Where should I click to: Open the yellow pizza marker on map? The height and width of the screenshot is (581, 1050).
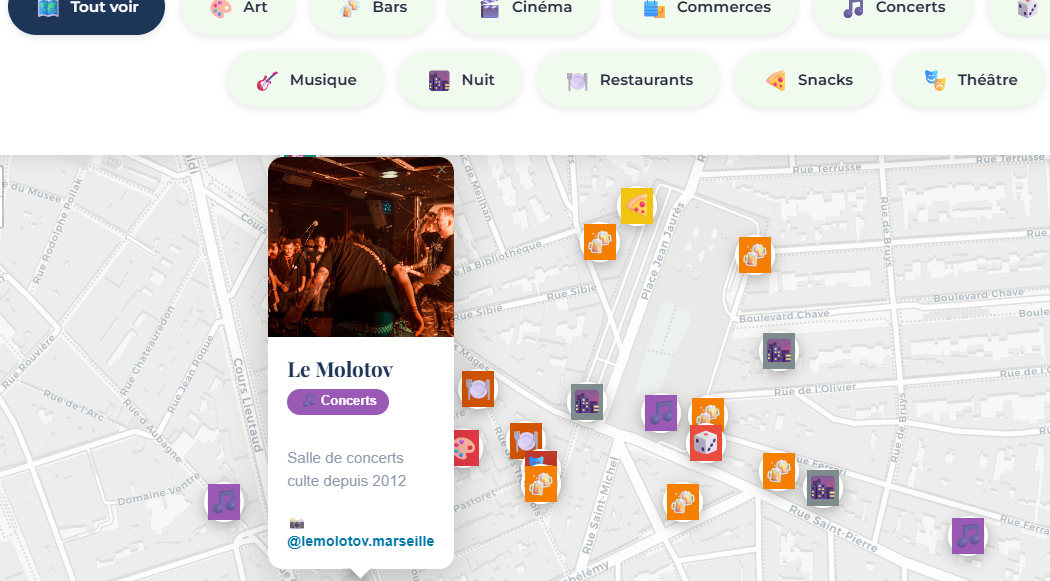tap(636, 205)
